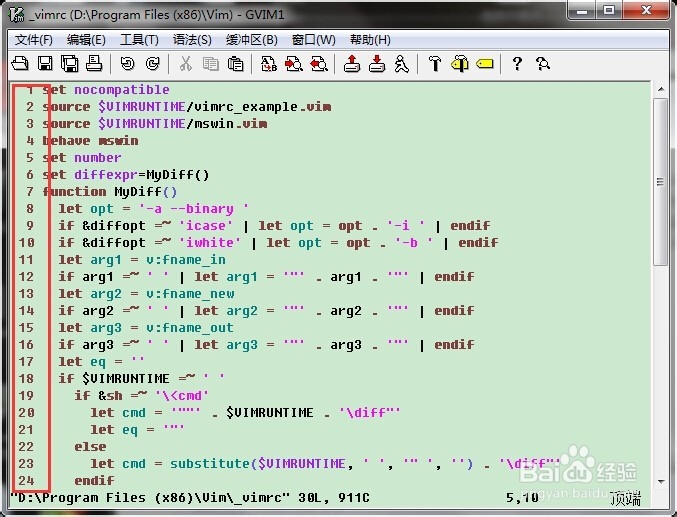
Task: Click 'v:fname_in' on line 11
Action: coord(186,260)
